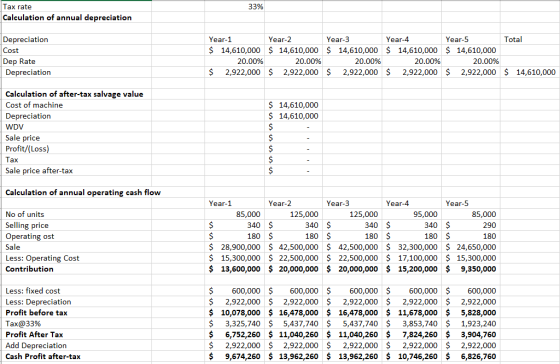Select the Sale price row label
The width and height of the screenshot is (560, 364).
click(23, 138)
